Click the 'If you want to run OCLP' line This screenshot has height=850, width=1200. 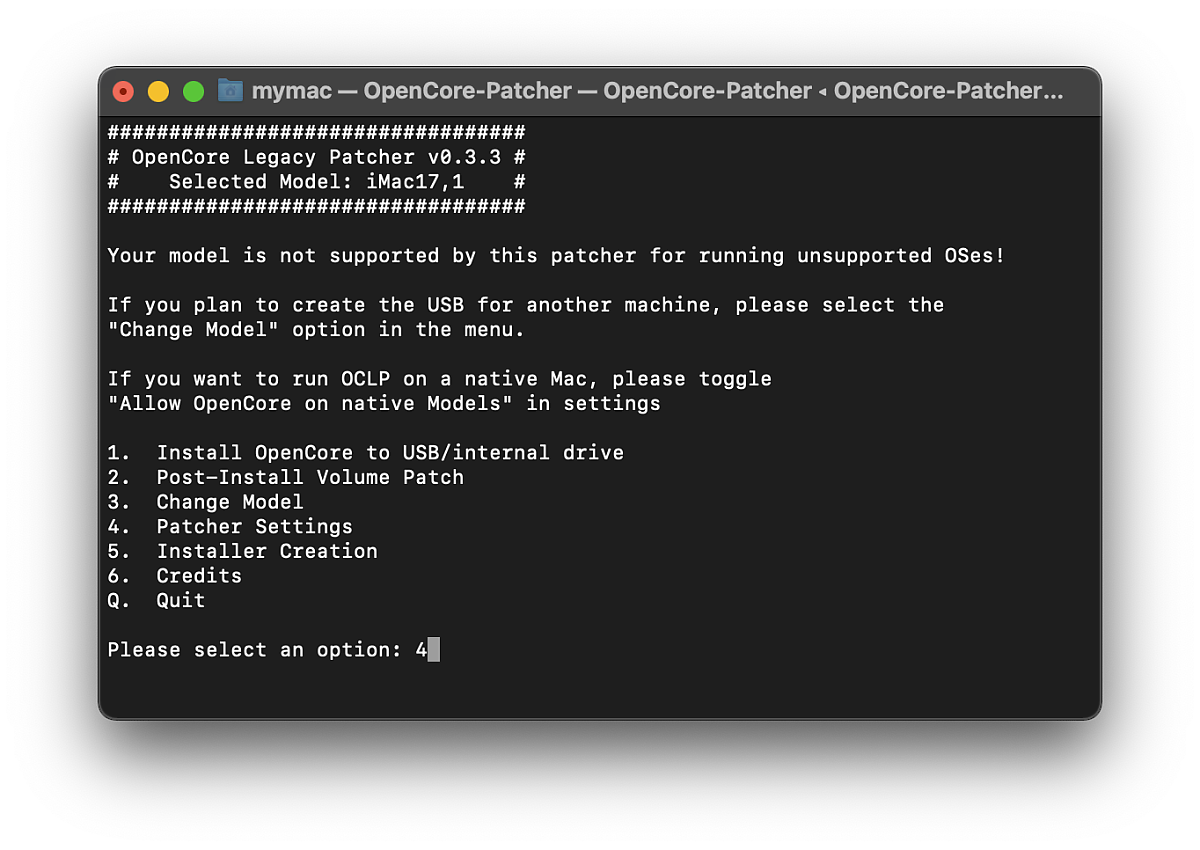pyautogui.click(x=440, y=379)
